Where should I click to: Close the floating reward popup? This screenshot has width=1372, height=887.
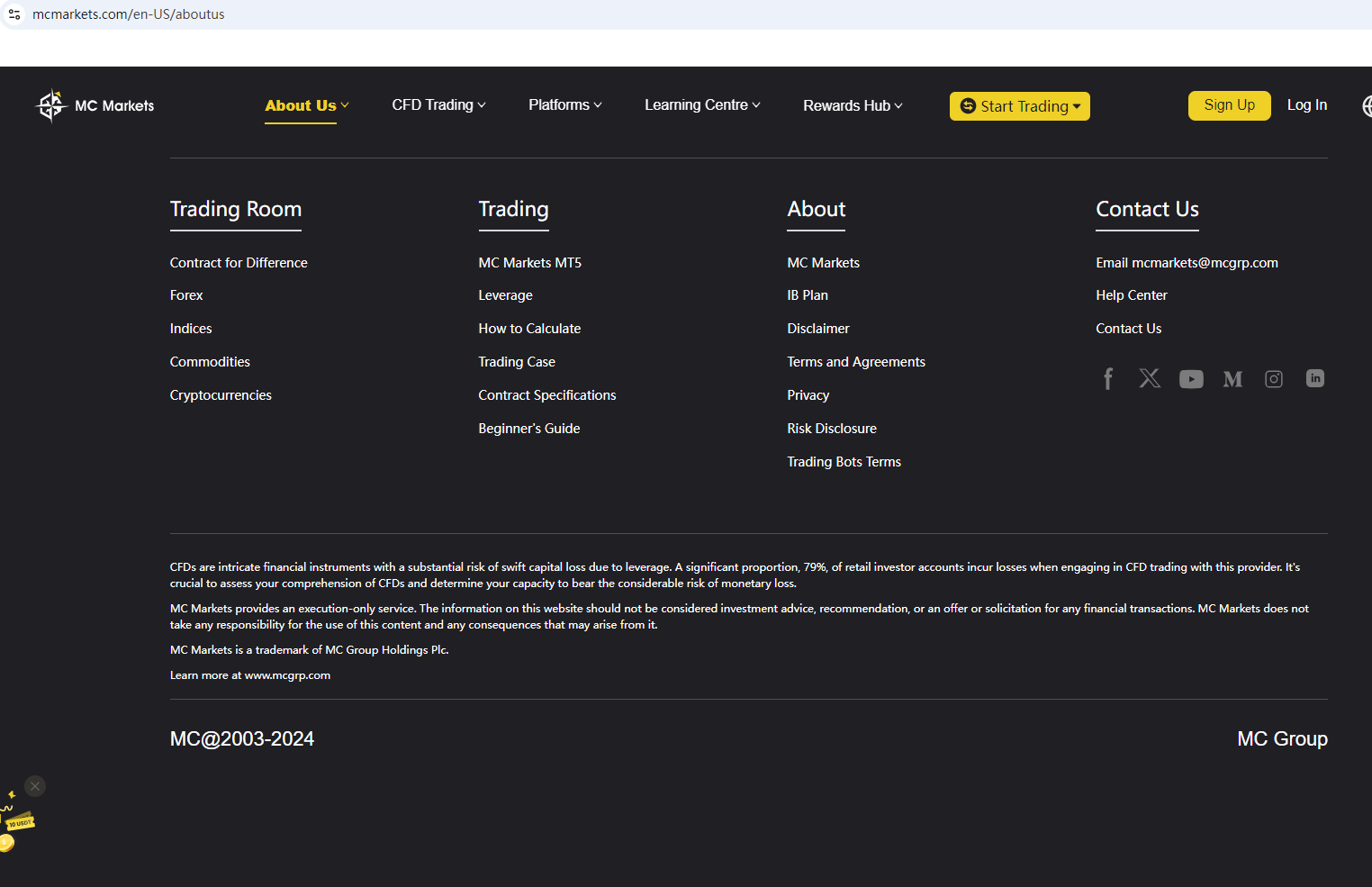pos(35,786)
